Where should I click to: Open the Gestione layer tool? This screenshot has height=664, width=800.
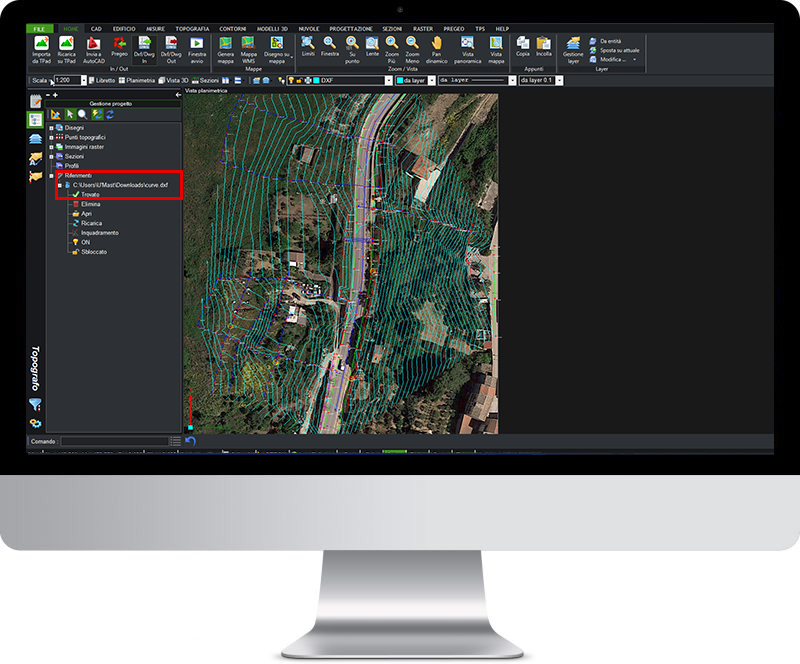coord(572,46)
